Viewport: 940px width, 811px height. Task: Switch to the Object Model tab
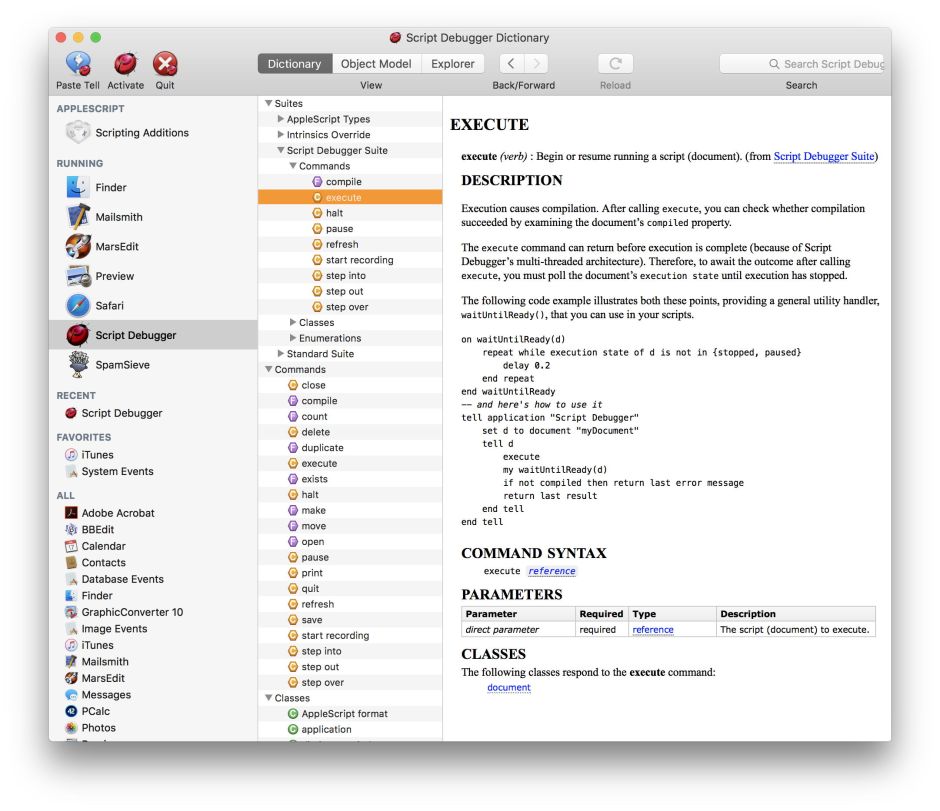[x=375, y=63]
